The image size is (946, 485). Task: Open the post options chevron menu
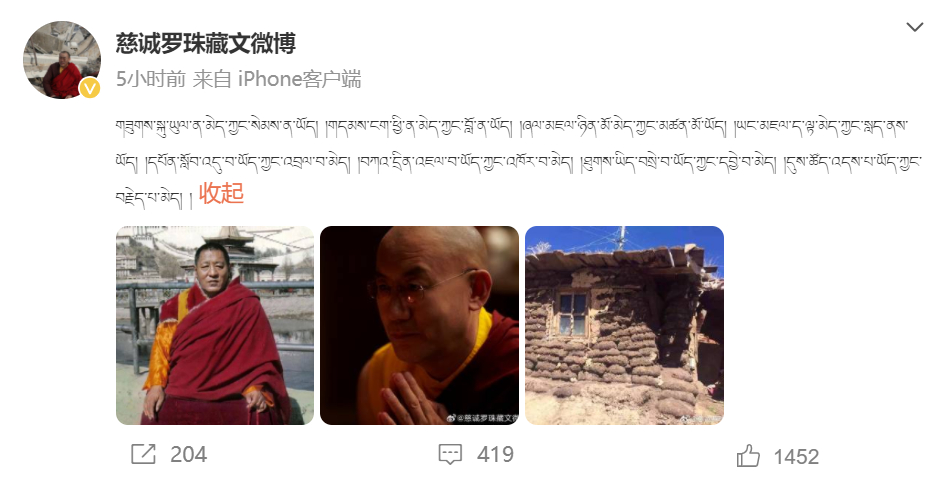pyautogui.click(x=915, y=27)
